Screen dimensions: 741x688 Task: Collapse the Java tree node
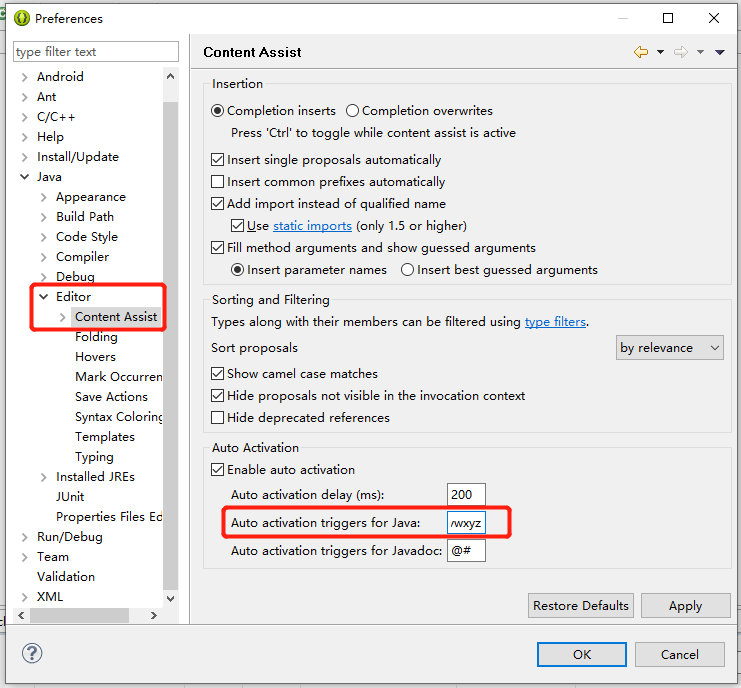coord(25,177)
